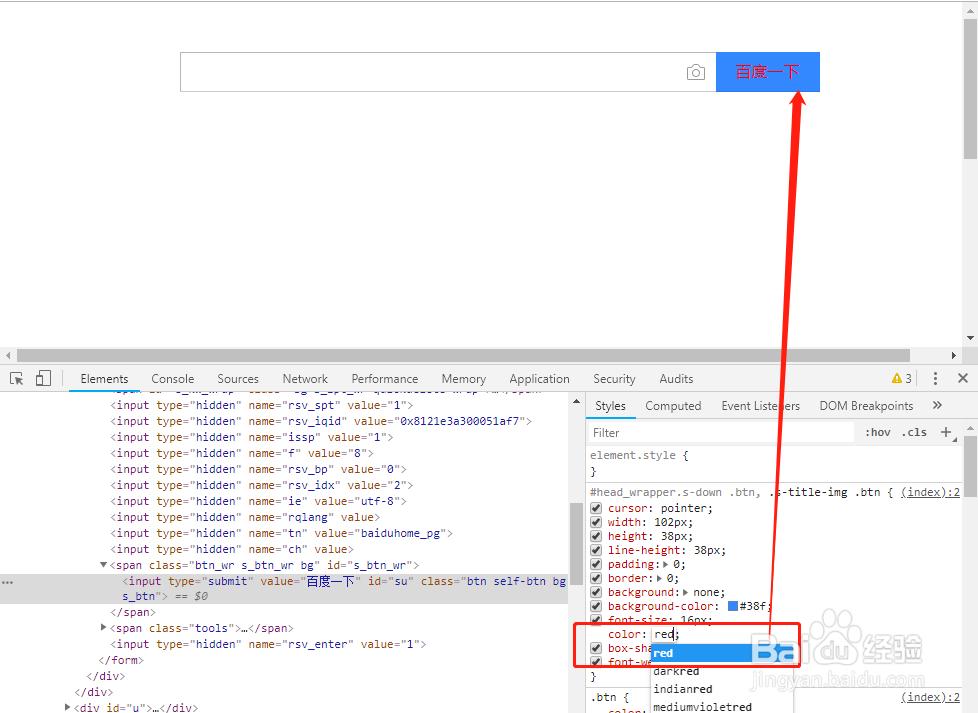This screenshot has width=978, height=713.
Task: Open the (index):2 link beside .btn rule
Action: pyautogui.click(x=930, y=697)
